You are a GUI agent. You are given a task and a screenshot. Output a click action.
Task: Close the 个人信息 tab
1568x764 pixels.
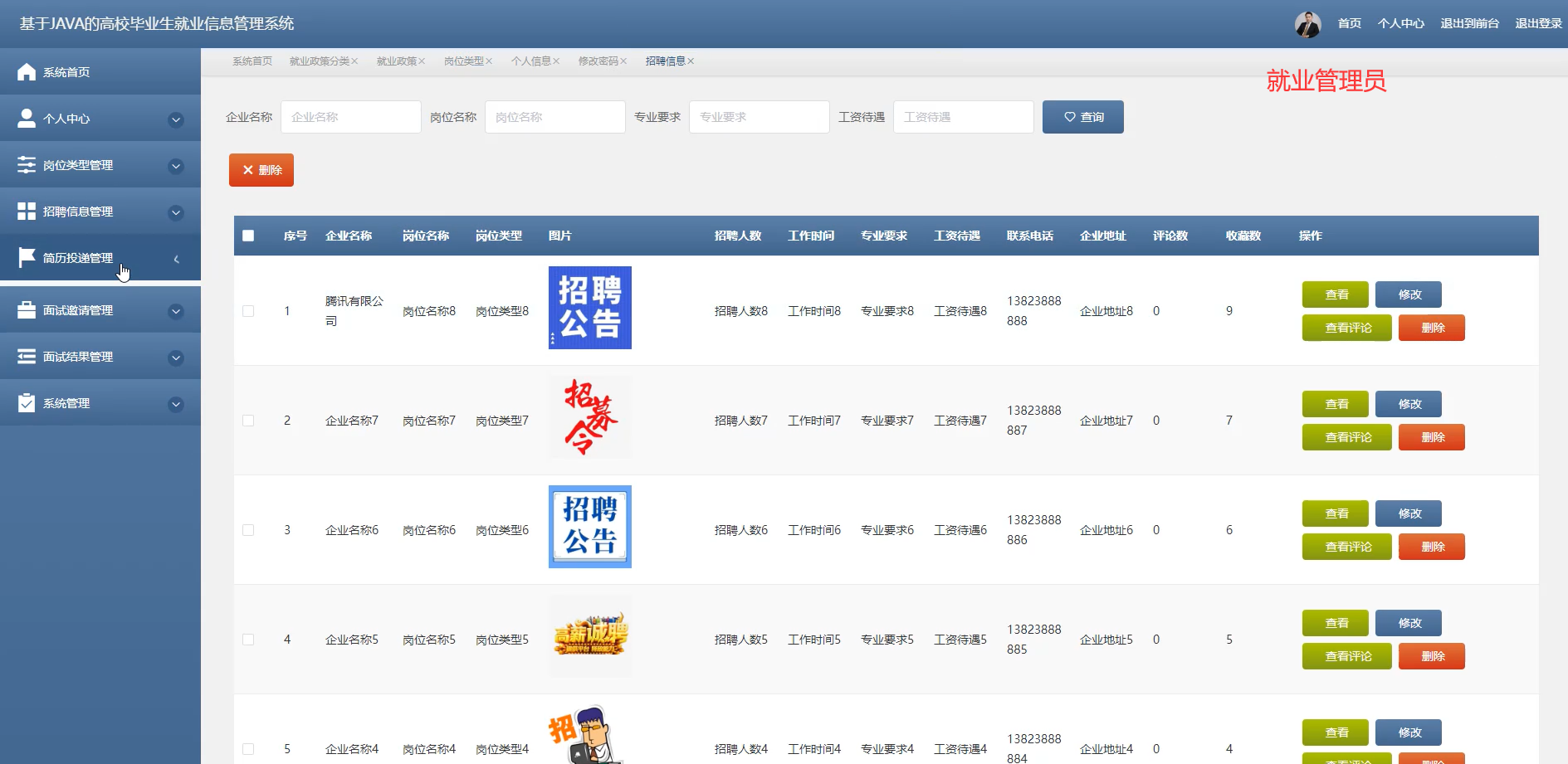pos(556,61)
